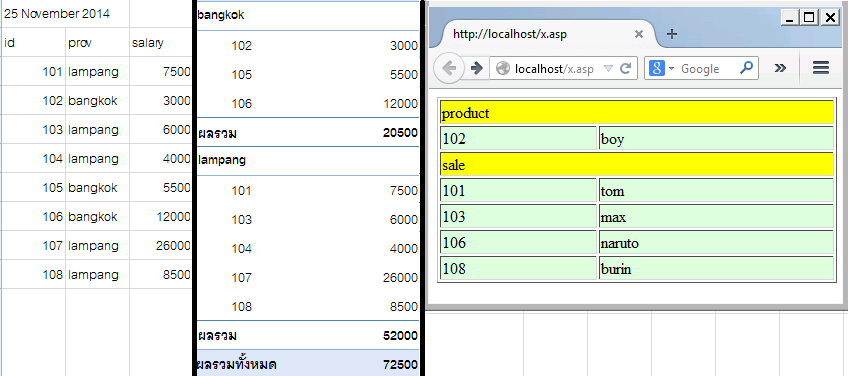Image resolution: width=848 pixels, height=376 pixels.
Task: Click the yellow product header row
Action: [x=637, y=113]
